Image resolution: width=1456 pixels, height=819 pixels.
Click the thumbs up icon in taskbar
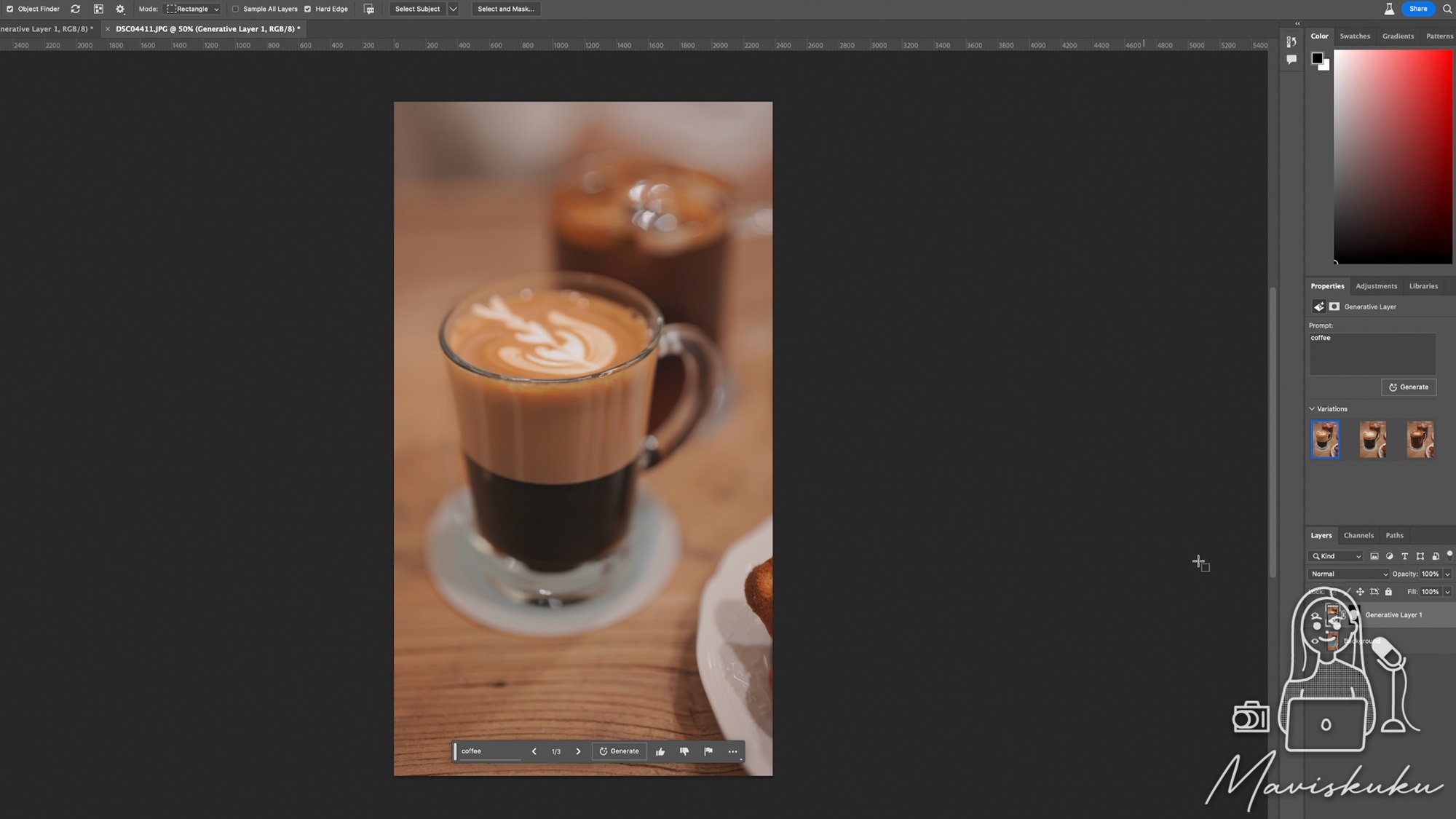[660, 751]
